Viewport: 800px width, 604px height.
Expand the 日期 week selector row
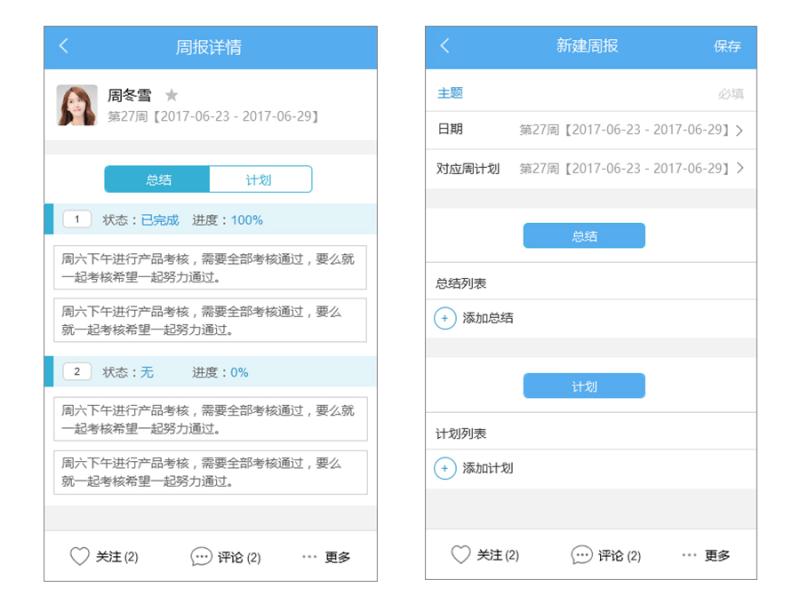(x=590, y=130)
